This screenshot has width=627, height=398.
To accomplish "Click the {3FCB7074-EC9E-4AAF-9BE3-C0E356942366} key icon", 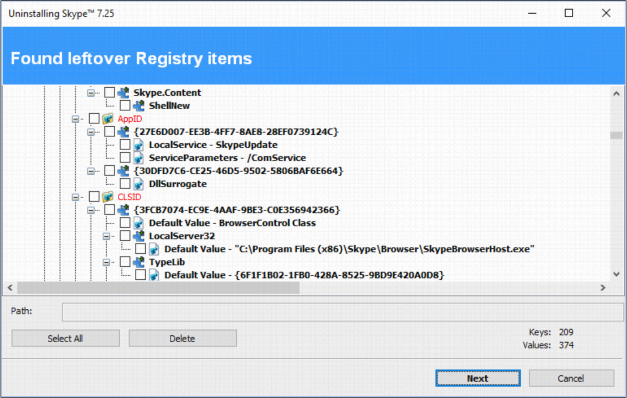I will [x=123, y=210].
